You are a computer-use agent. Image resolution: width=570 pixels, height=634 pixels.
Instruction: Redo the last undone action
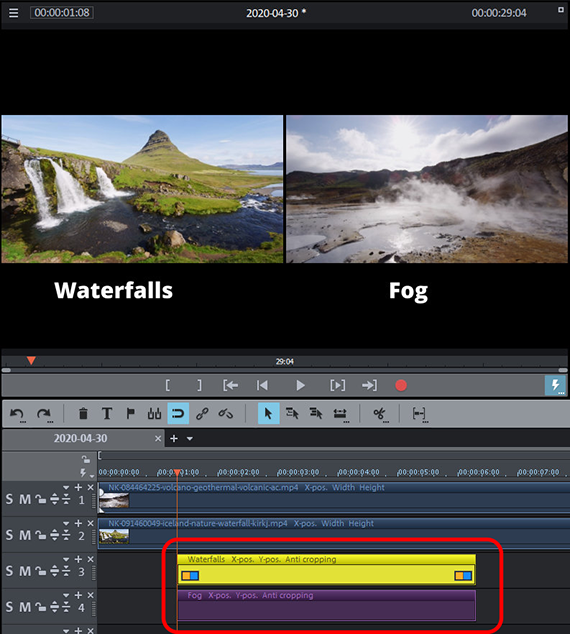point(44,414)
